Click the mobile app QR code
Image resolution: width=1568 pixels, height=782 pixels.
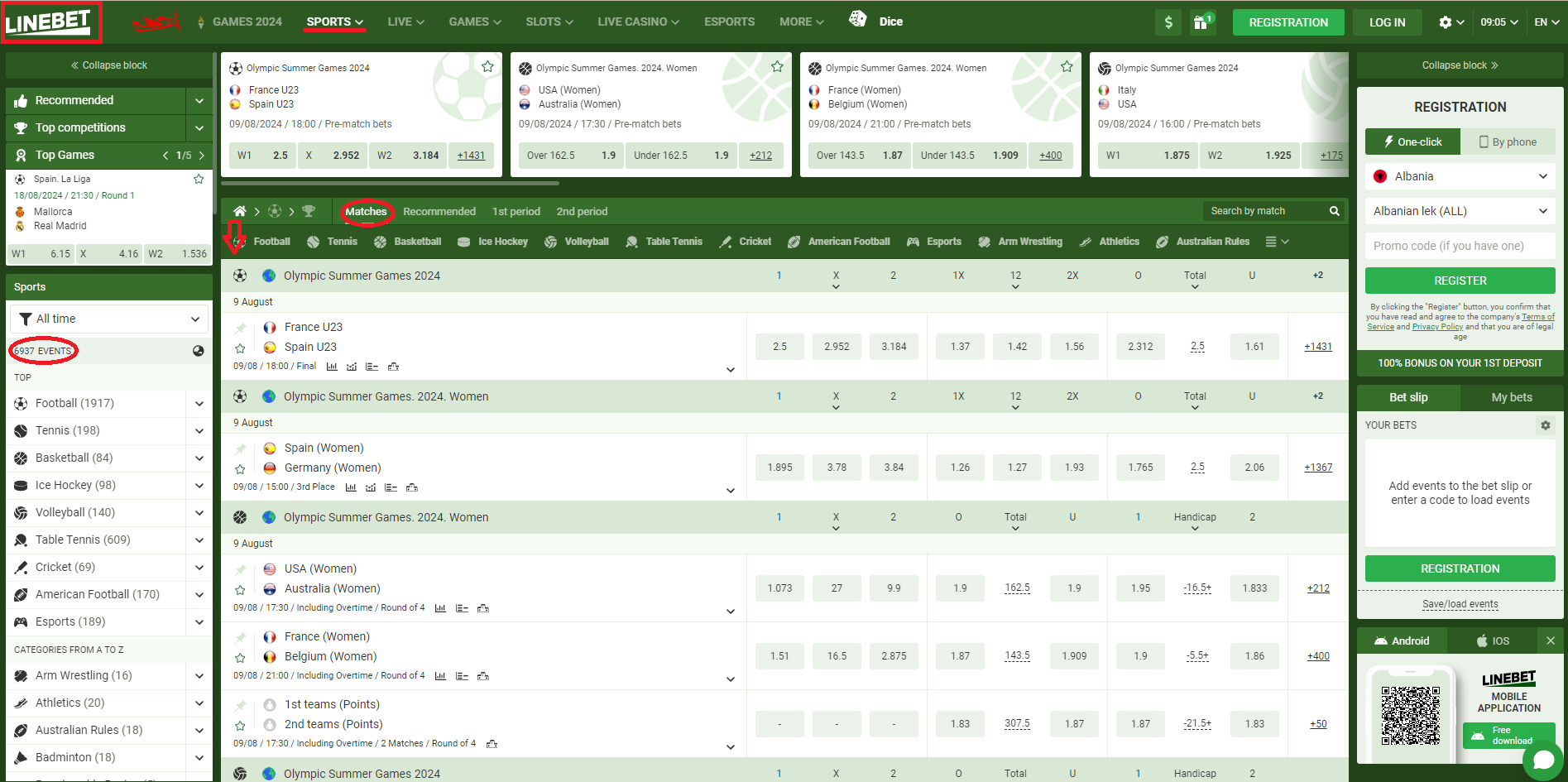(x=1411, y=716)
